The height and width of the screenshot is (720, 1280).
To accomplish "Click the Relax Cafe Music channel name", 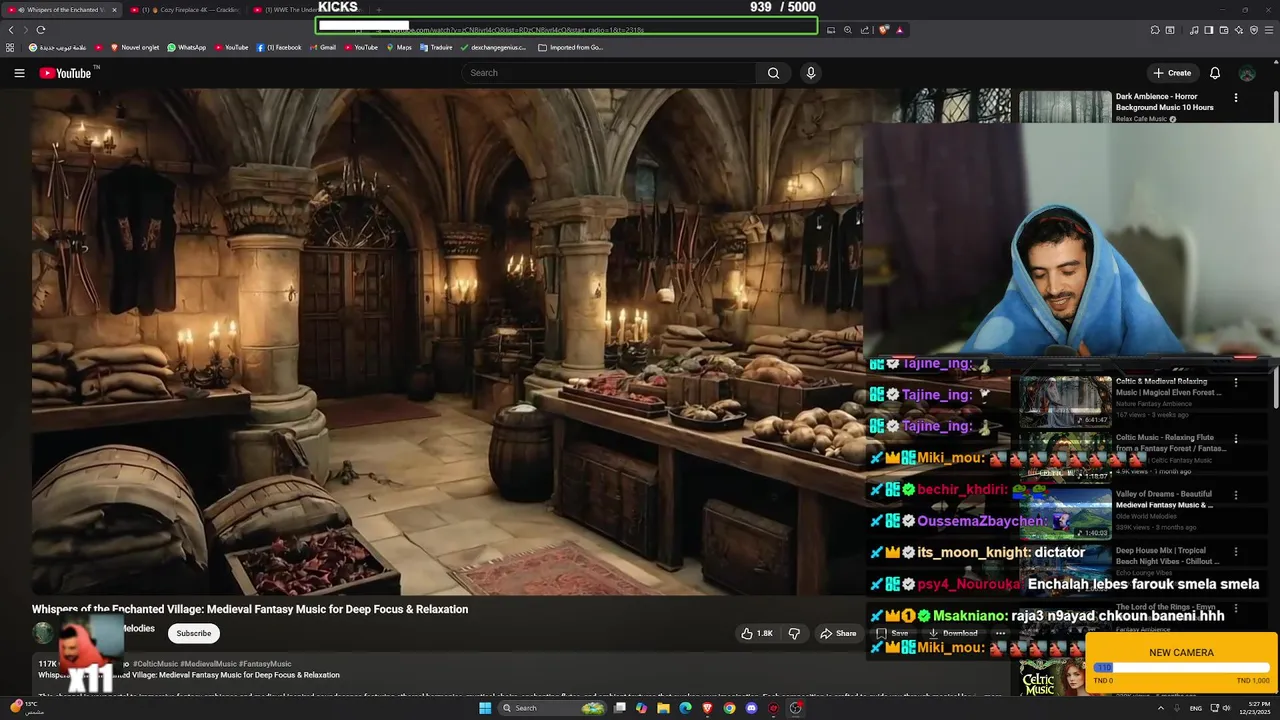I will [1141, 119].
